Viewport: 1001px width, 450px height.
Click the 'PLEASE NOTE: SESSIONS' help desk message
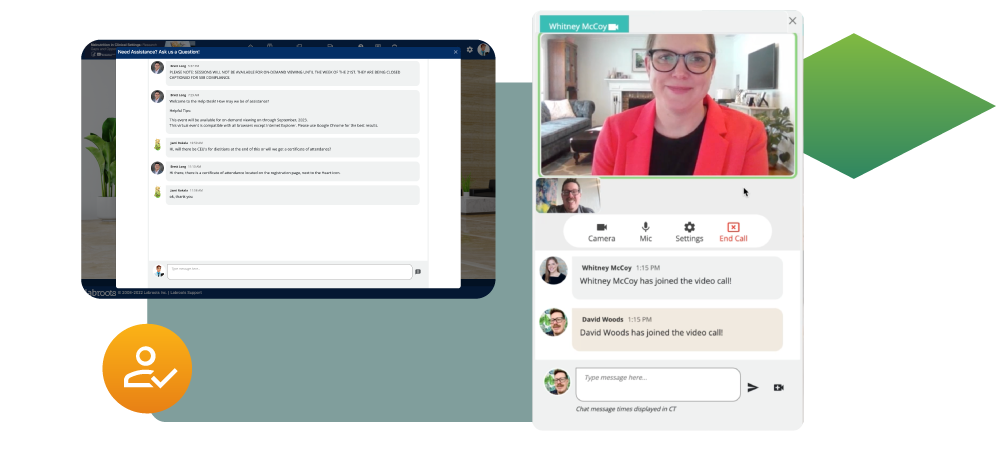point(293,73)
